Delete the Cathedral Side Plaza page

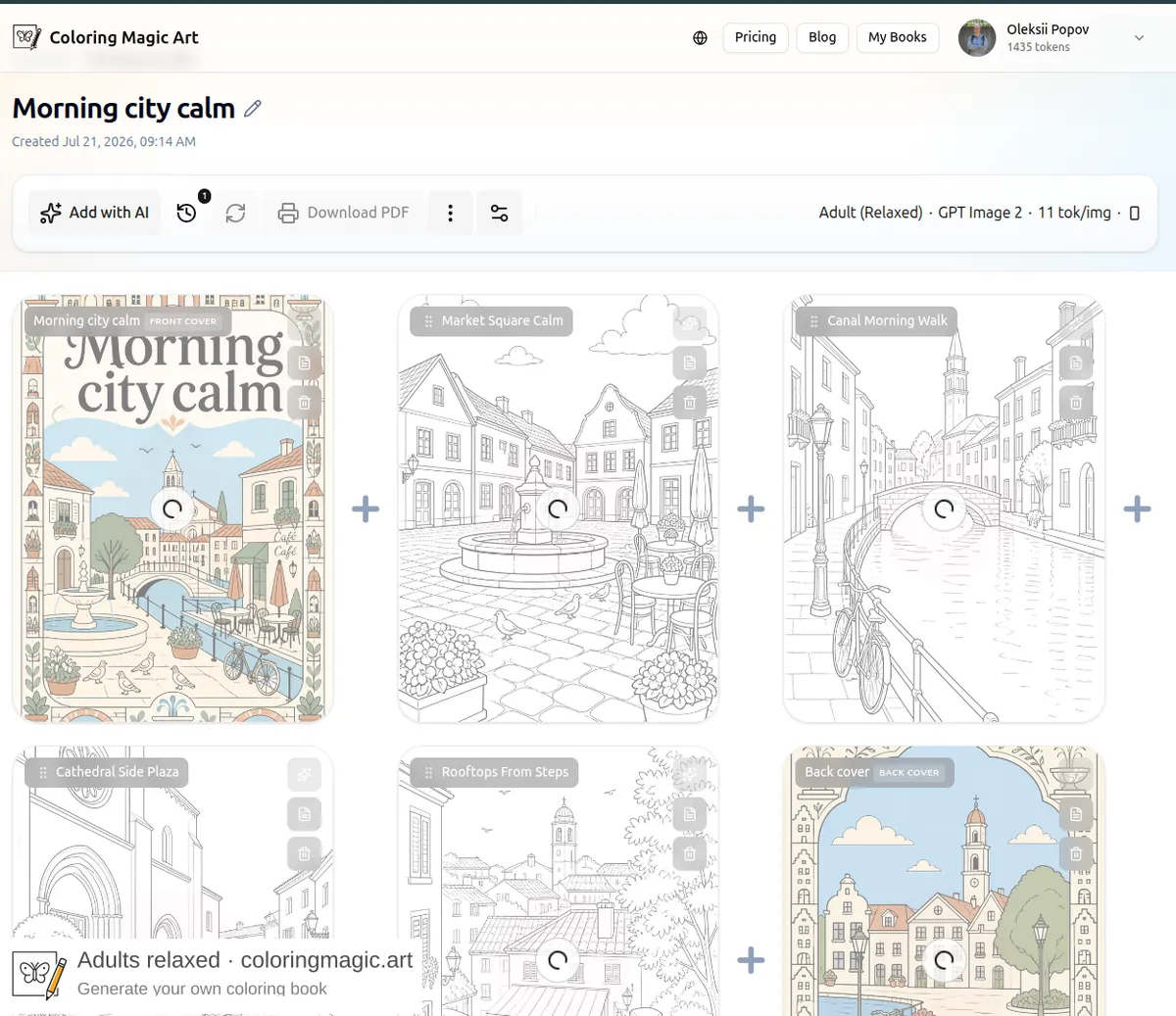click(x=304, y=853)
